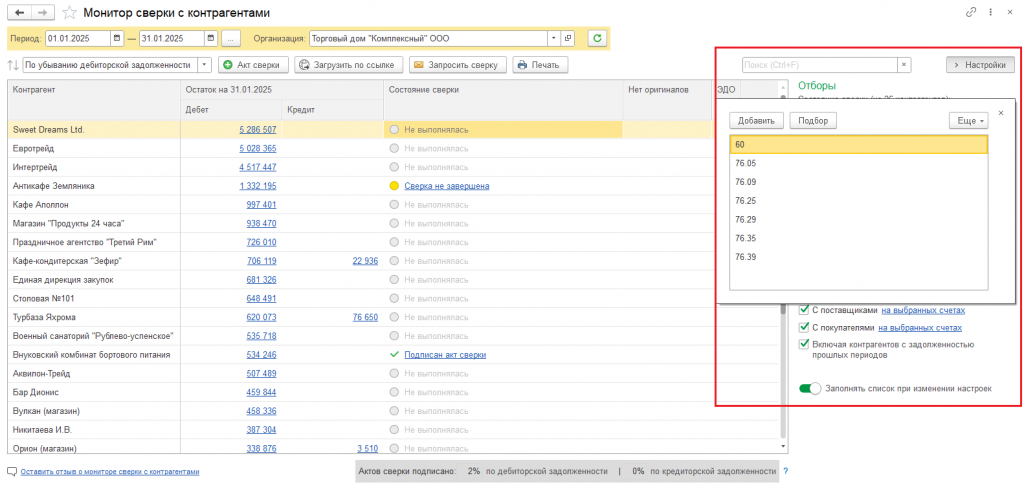
Task: Open calendar for start date 01.01.2025
Action: 116,39
